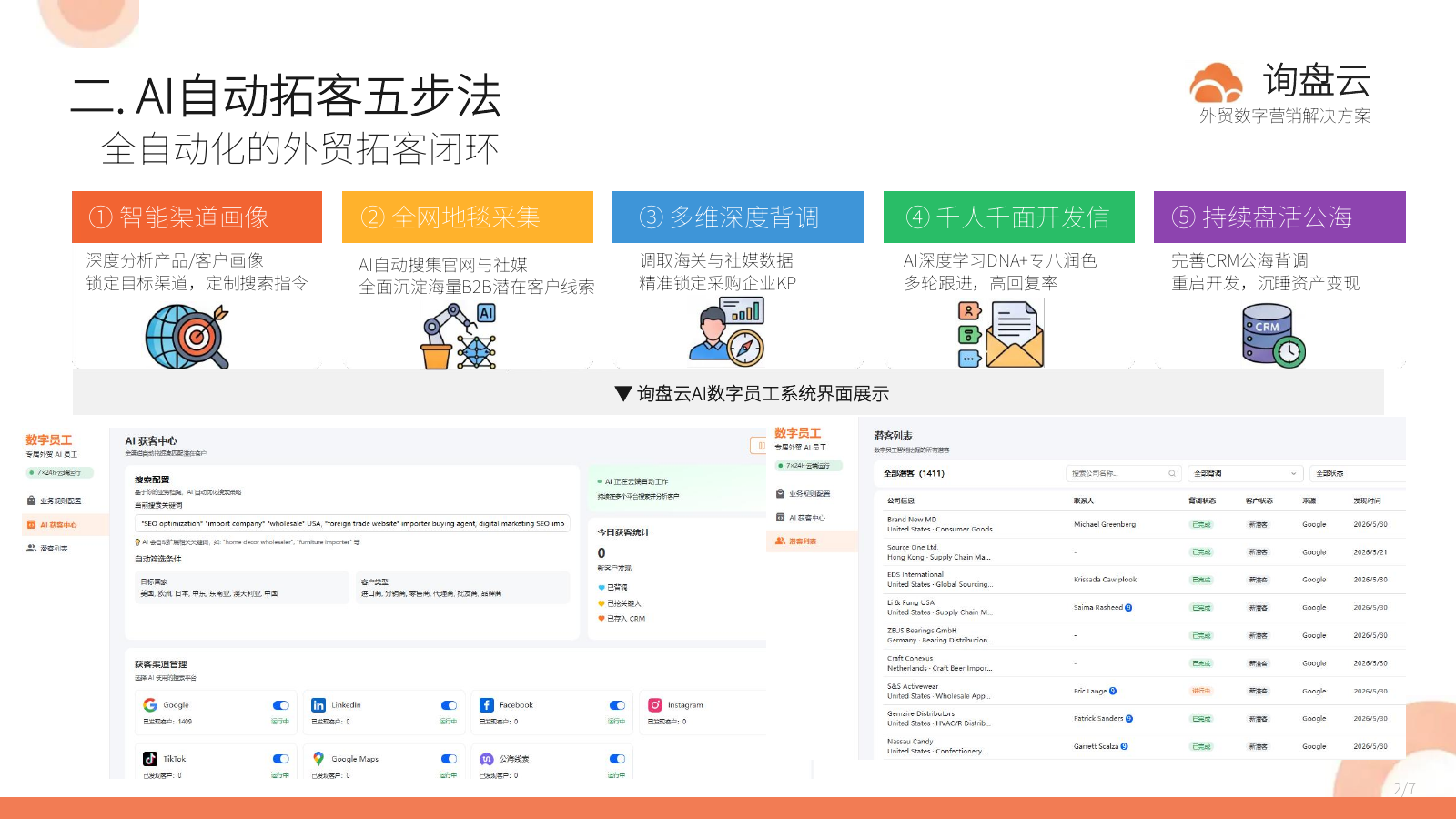
Task: Click the ZEUS Bearings GmbH company name
Action: tap(922, 631)
